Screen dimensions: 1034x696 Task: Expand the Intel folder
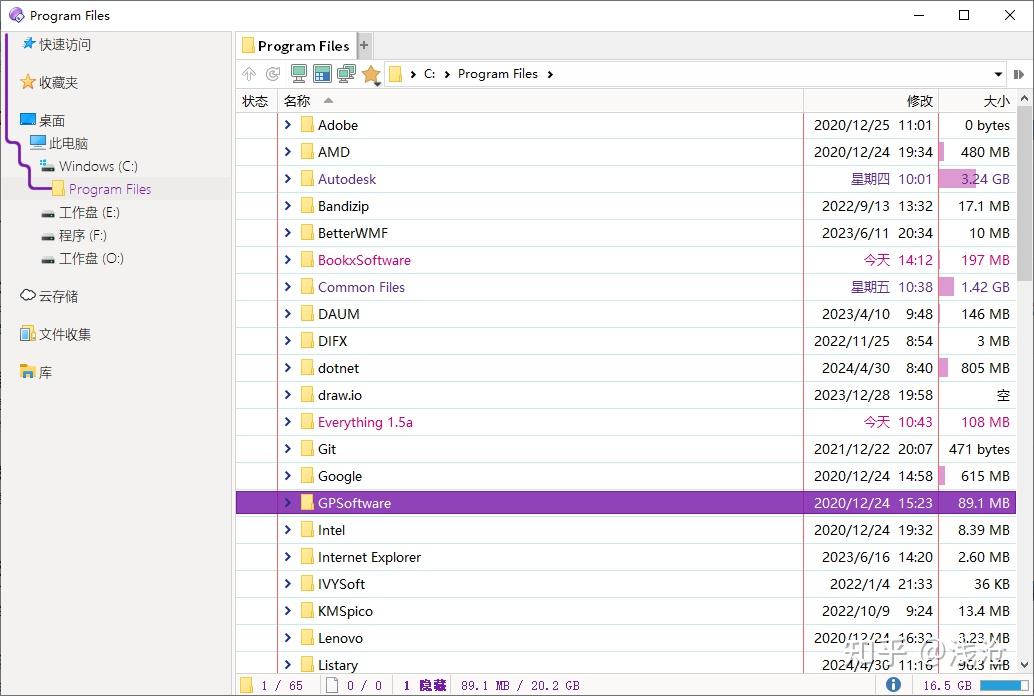[x=288, y=530]
